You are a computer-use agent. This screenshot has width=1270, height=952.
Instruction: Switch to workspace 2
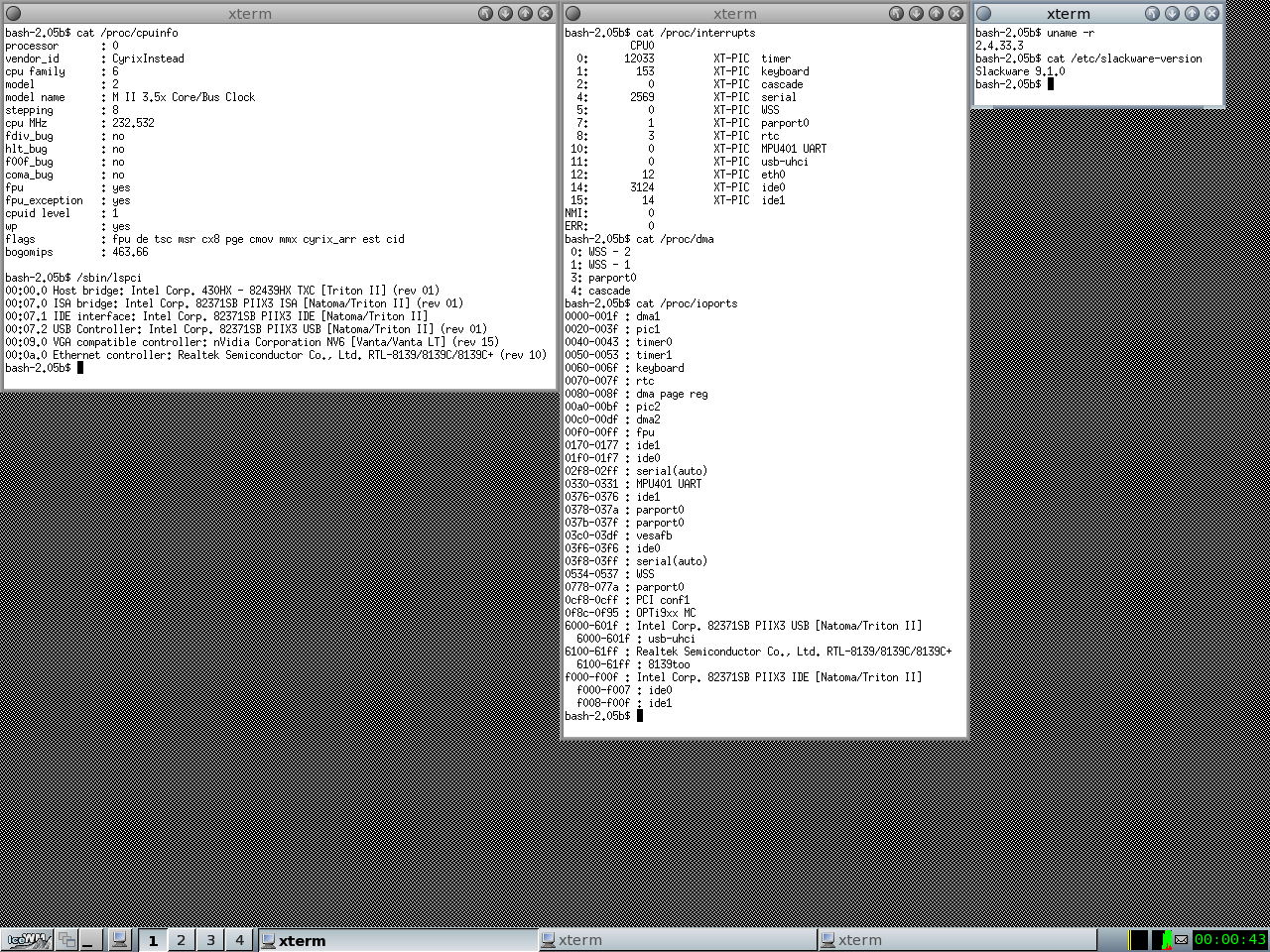(181, 939)
